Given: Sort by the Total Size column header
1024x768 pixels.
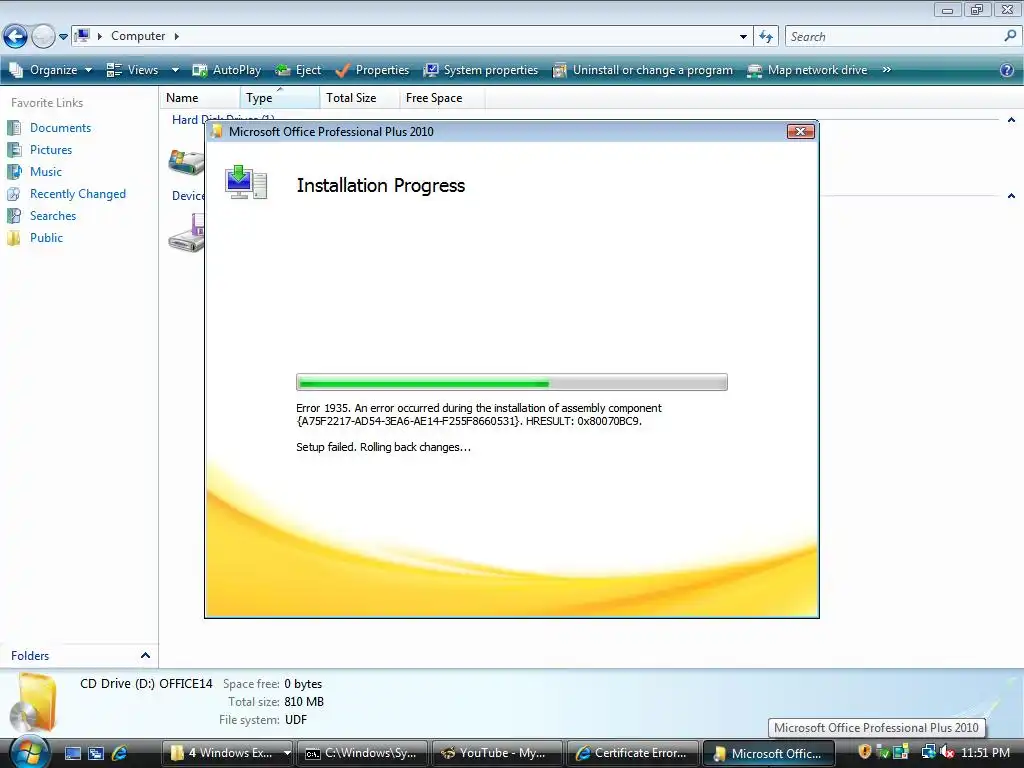Looking at the screenshot, I should (360, 98).
